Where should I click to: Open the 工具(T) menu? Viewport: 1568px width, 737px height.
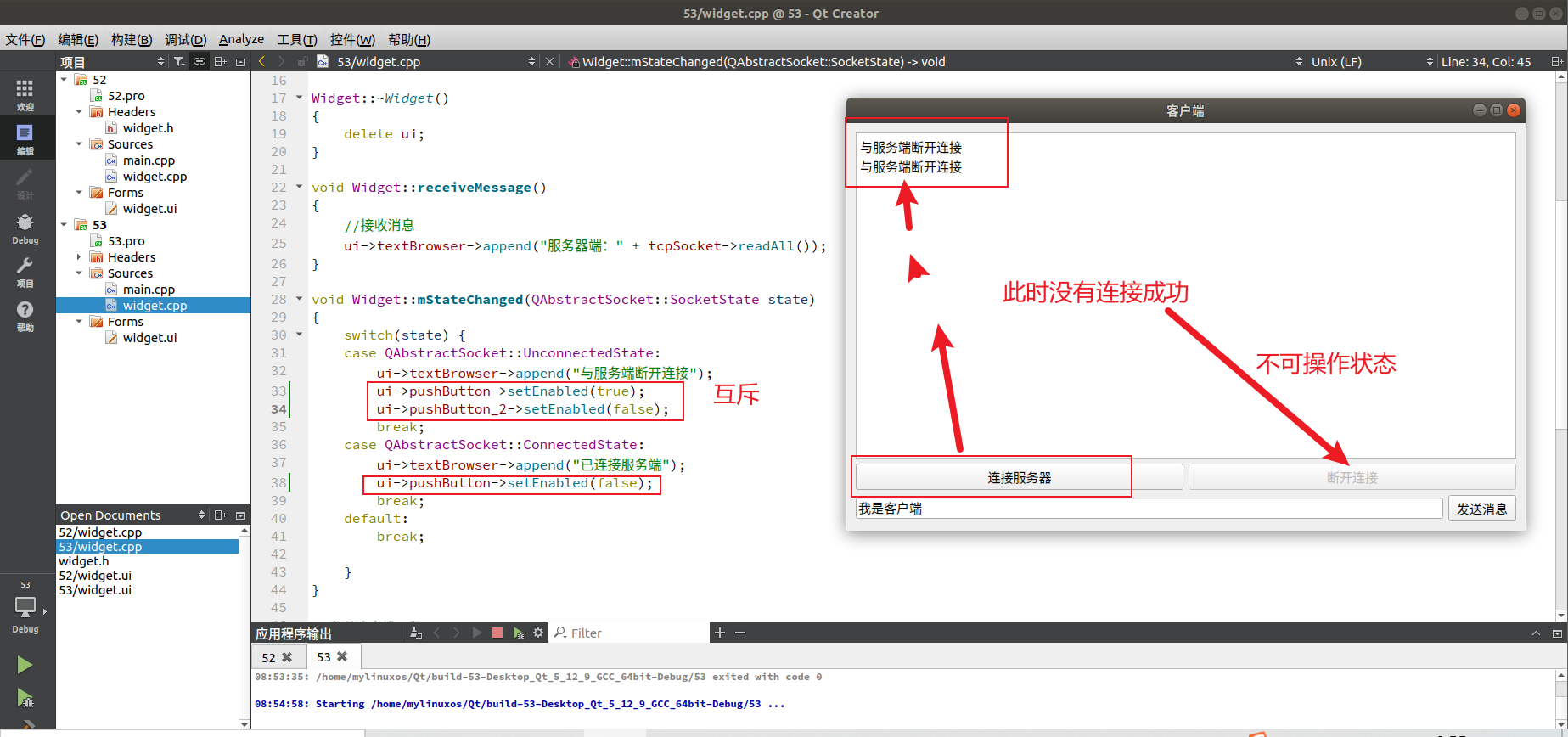point(297,39)
